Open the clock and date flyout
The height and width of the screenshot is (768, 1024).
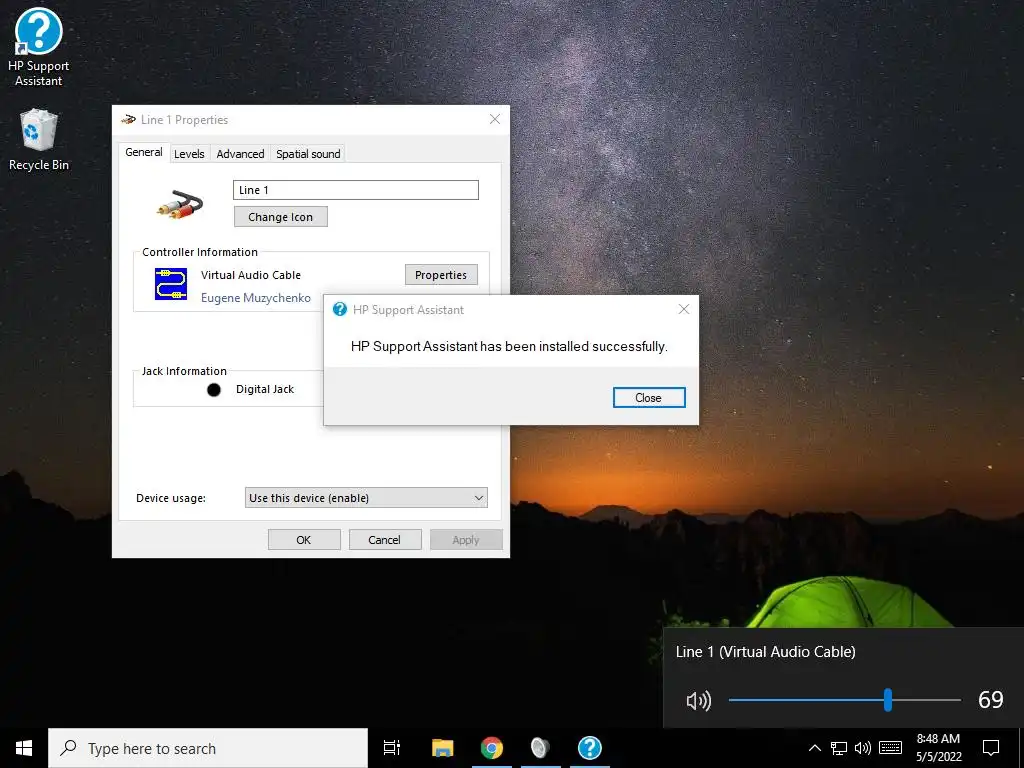938,748
